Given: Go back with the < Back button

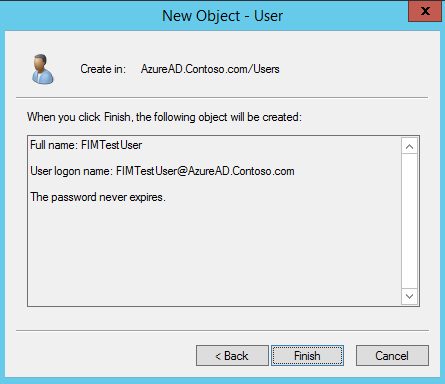Looking at the screenshot, I should [232, 356].
